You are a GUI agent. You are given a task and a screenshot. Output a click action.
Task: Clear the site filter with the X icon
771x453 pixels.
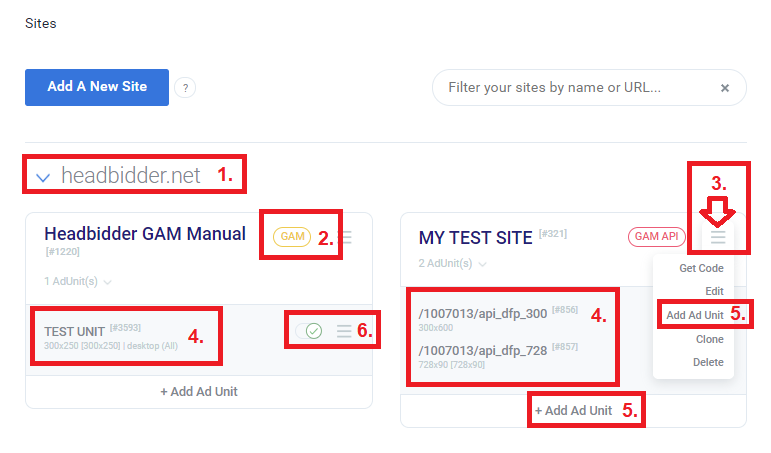pos(725,88)
